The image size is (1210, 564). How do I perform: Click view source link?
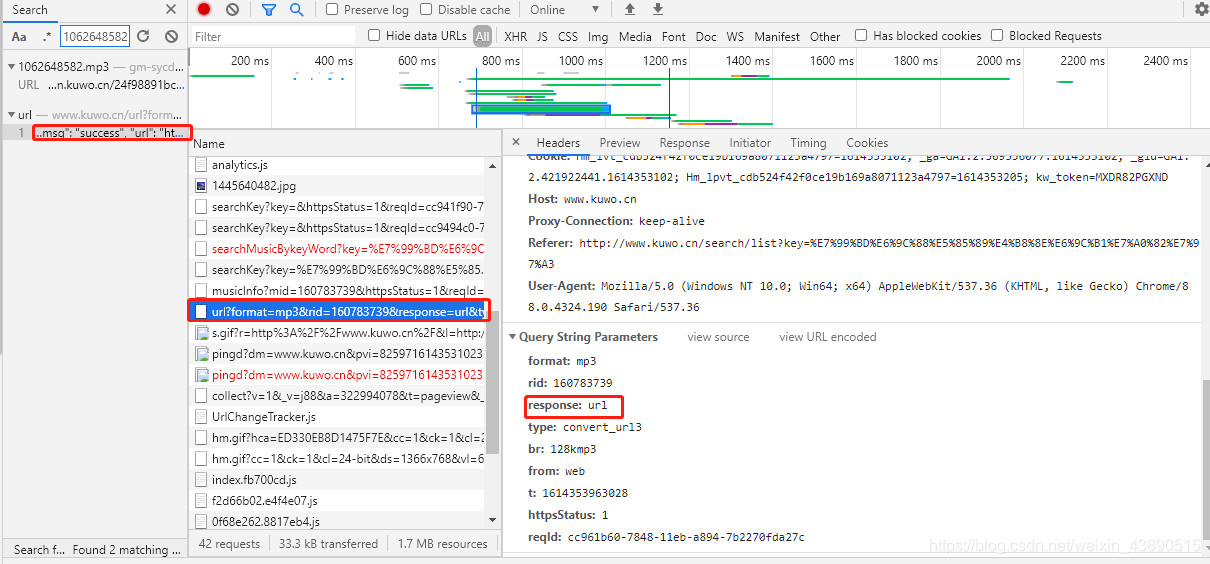718,337
